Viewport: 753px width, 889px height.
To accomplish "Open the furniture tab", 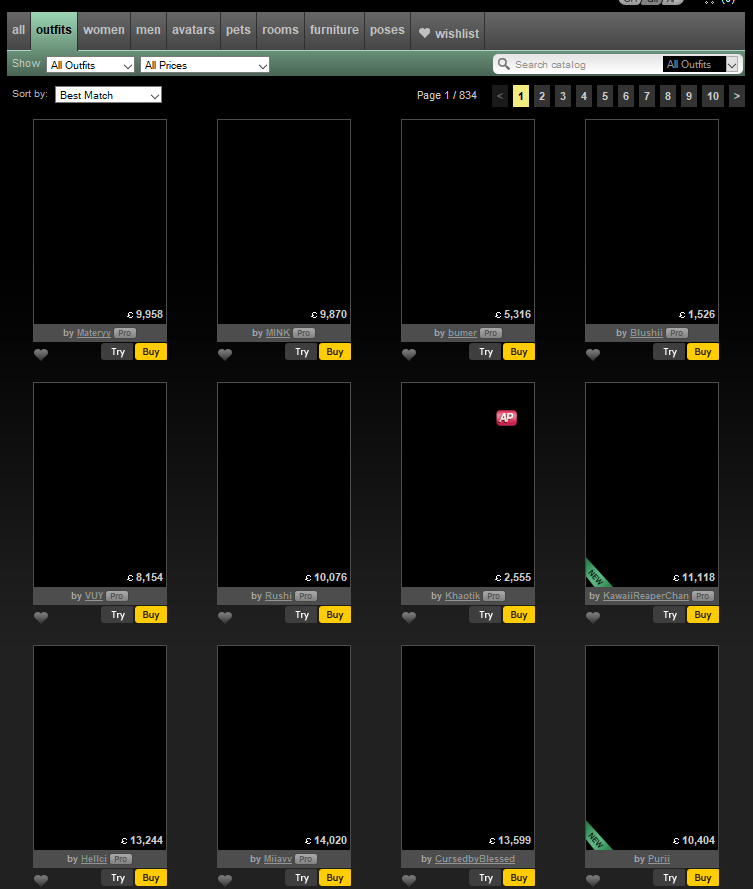I will tap(334, 30).
